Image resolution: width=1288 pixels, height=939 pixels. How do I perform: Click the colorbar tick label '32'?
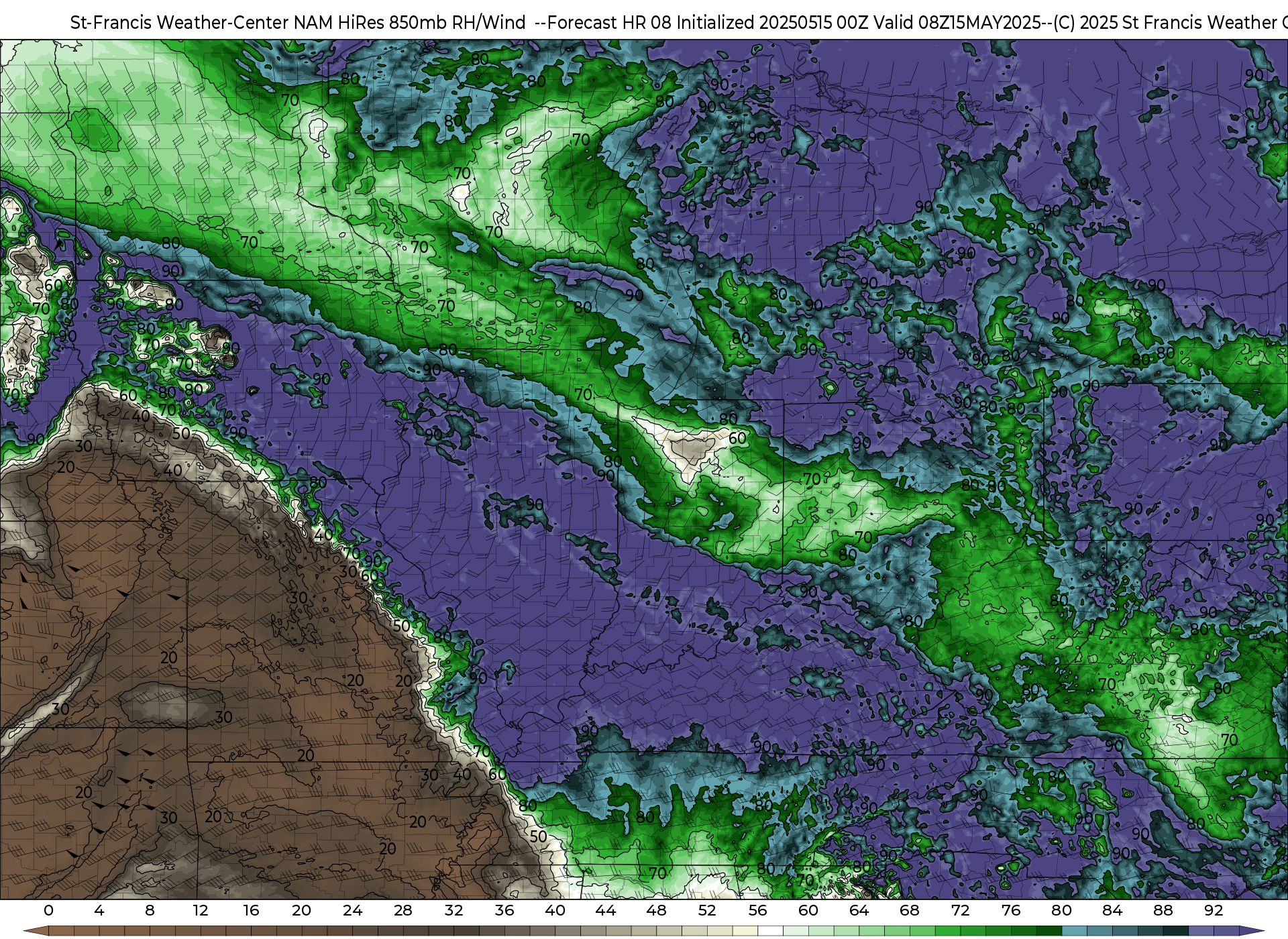point(453,910)
